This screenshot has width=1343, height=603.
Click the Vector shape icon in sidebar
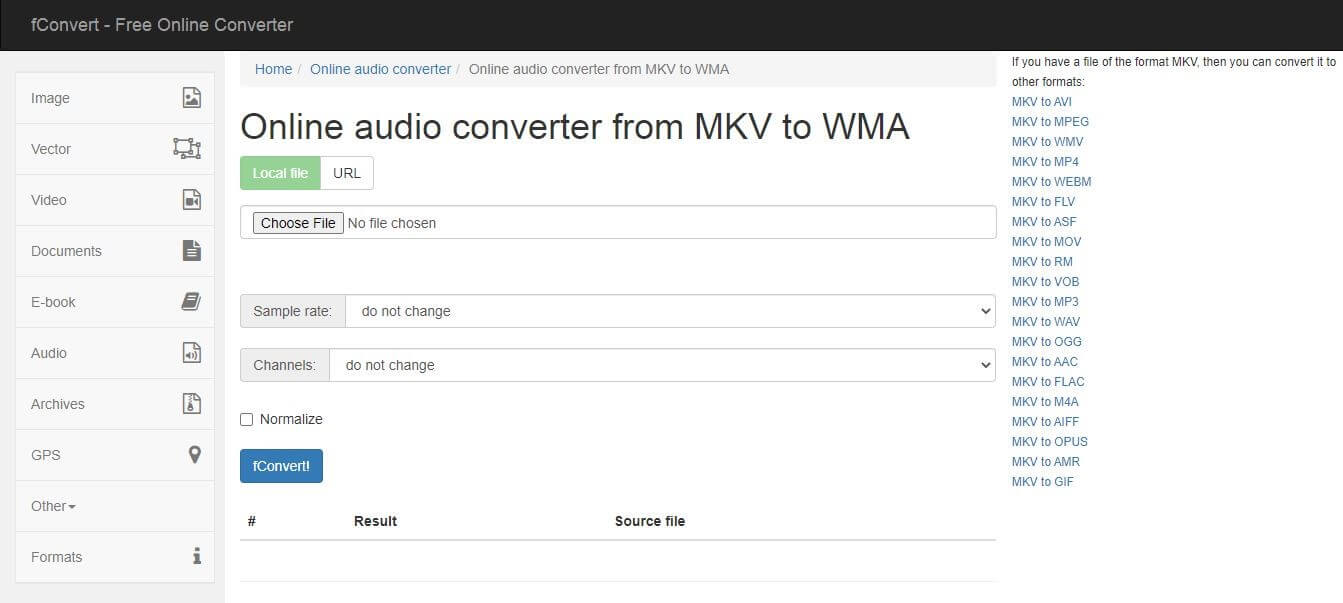[x=187, y=149]
